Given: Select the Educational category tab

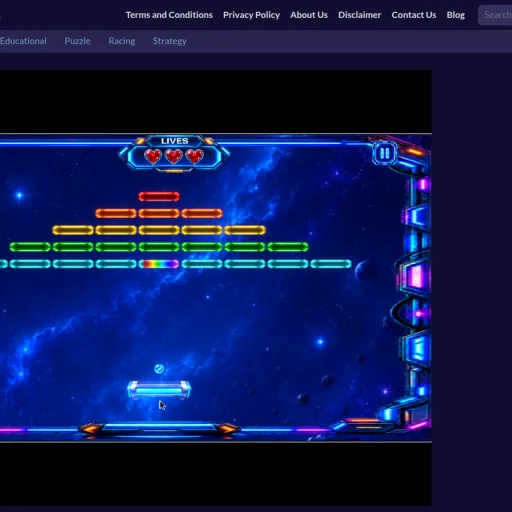Looking at the screenshot, I should (23, 41).
